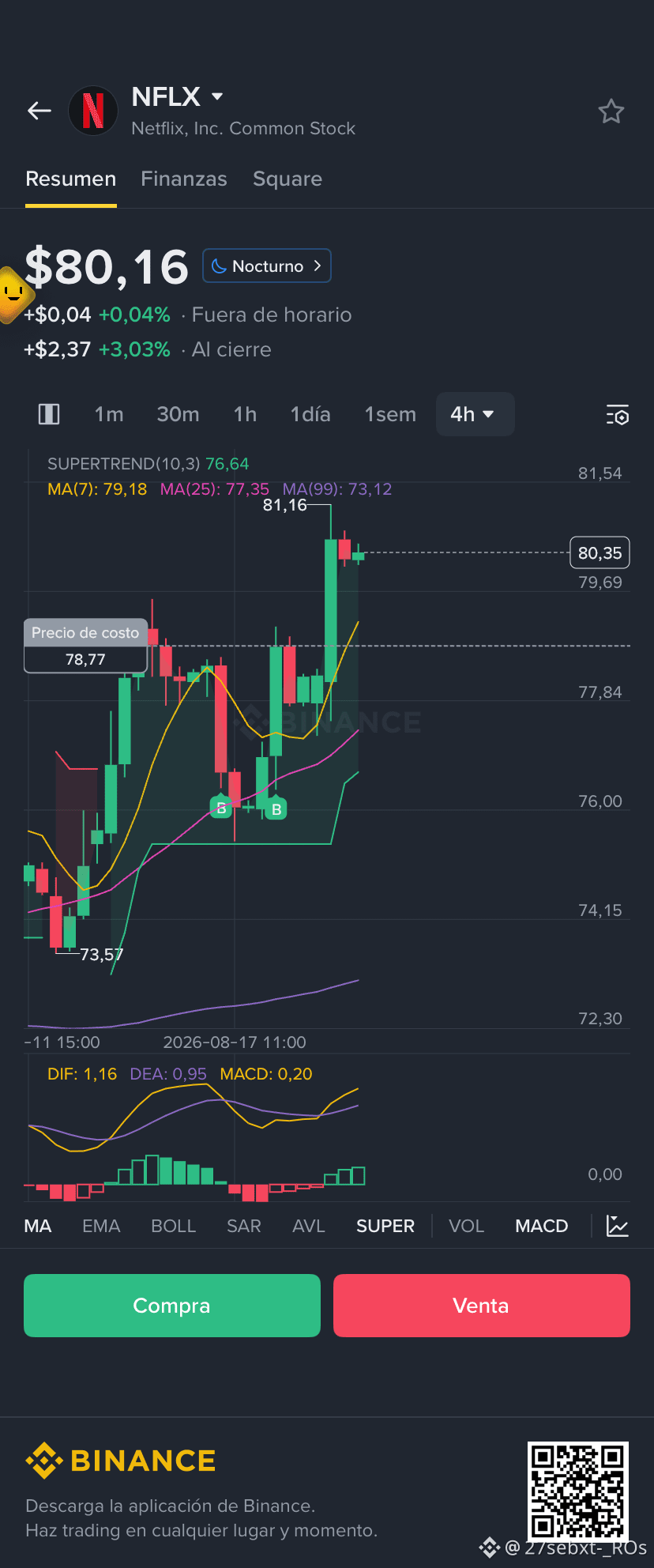The image size is (654, 1568).
Task: Switch to the Finanzas tab
Action: (184, 179)
